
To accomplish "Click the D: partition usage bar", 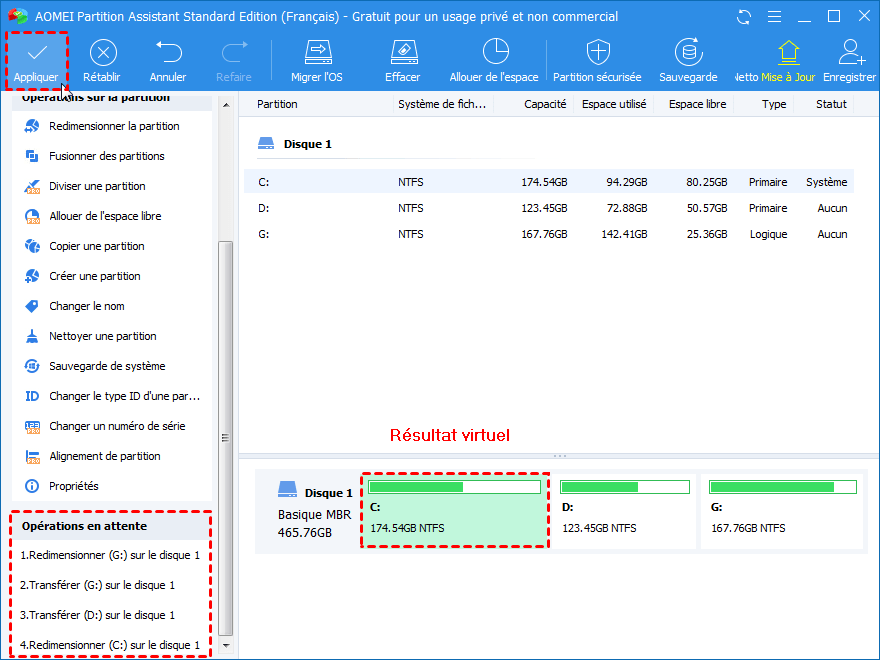I will point(625,487).
